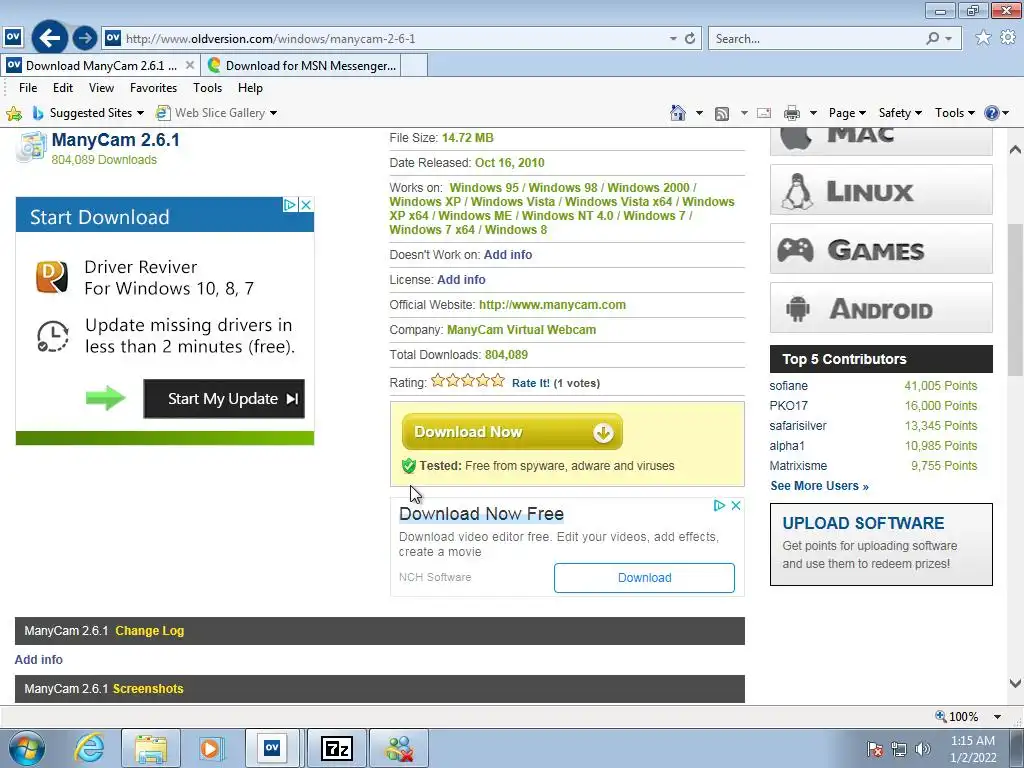The height and width of the screenshot is (768, 1024).
Task: Expand the Home button dropdown arrow
Action: point(699,114)
